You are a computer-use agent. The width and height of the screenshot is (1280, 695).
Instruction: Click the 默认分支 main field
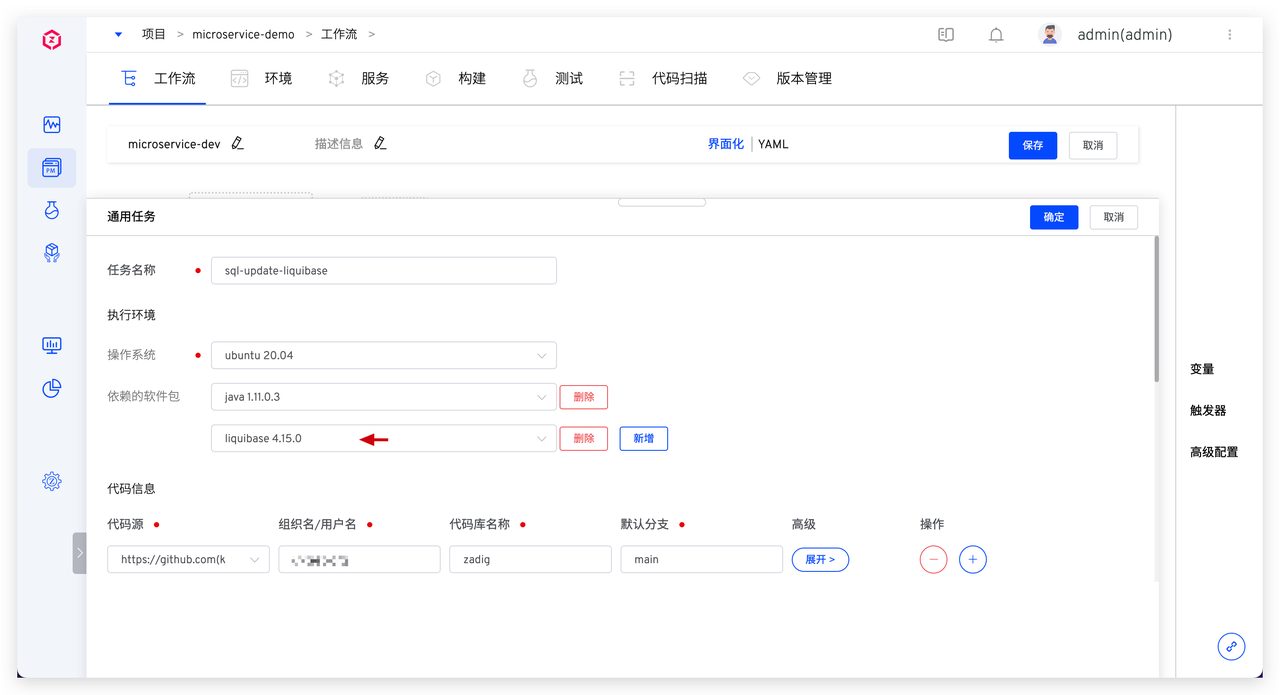pyautogui.click(x=701, y=559)
